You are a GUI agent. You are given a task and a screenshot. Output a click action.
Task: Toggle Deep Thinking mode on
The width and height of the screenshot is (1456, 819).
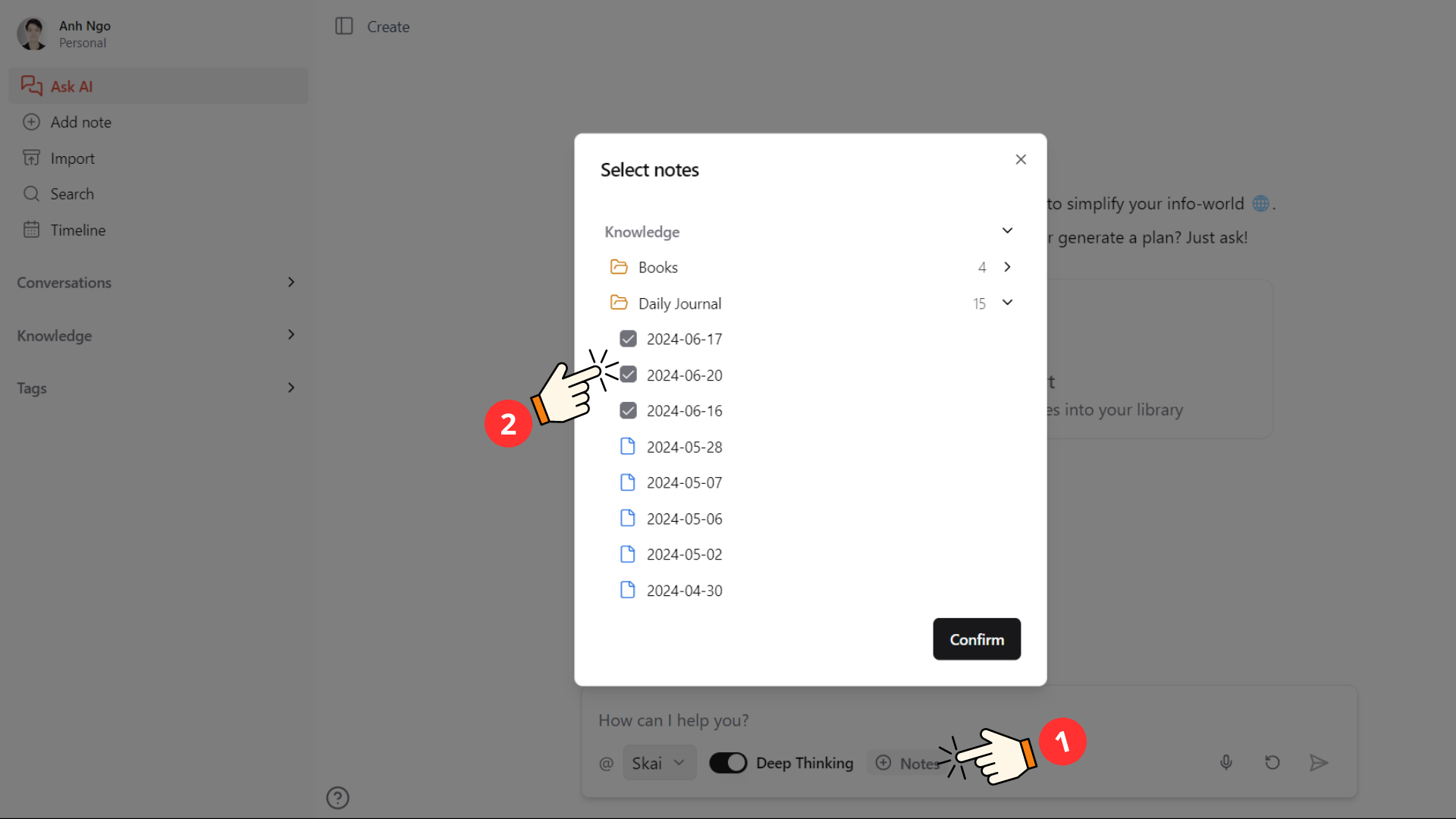728,762
